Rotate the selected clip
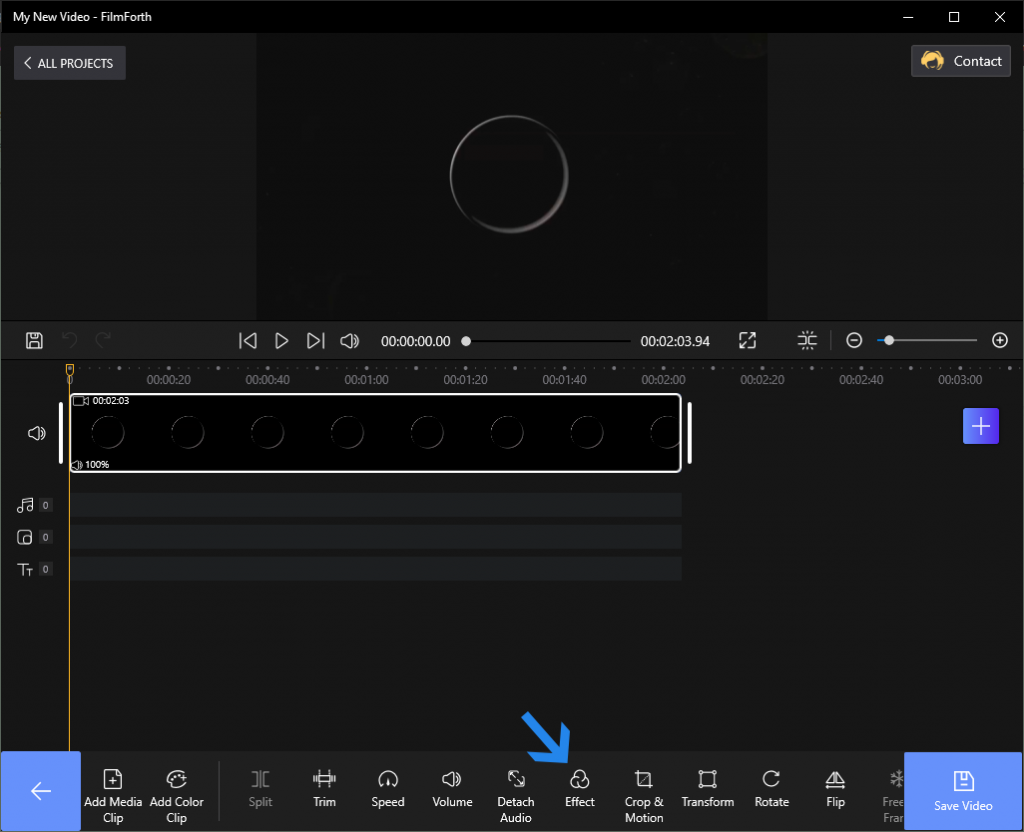The image size is (1024, 832). [x=771, y=788]
